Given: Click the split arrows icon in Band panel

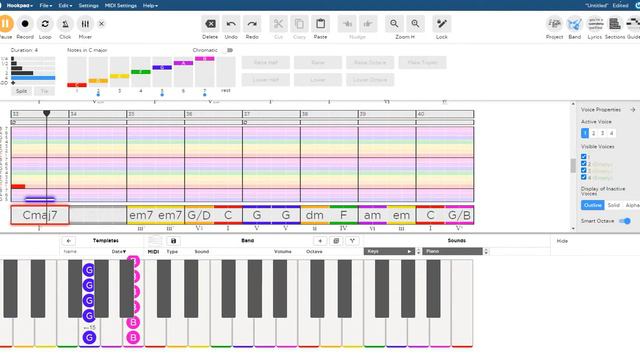Looking at the screenshot, I should point(352,241).
